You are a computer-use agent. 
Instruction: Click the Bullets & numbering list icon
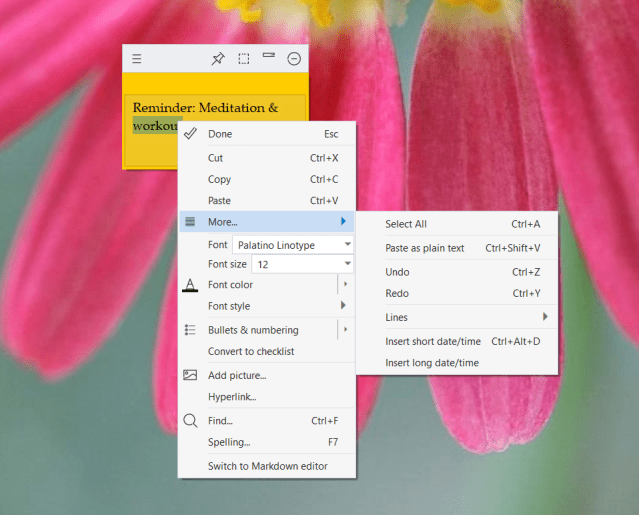[x=190, y=330]
